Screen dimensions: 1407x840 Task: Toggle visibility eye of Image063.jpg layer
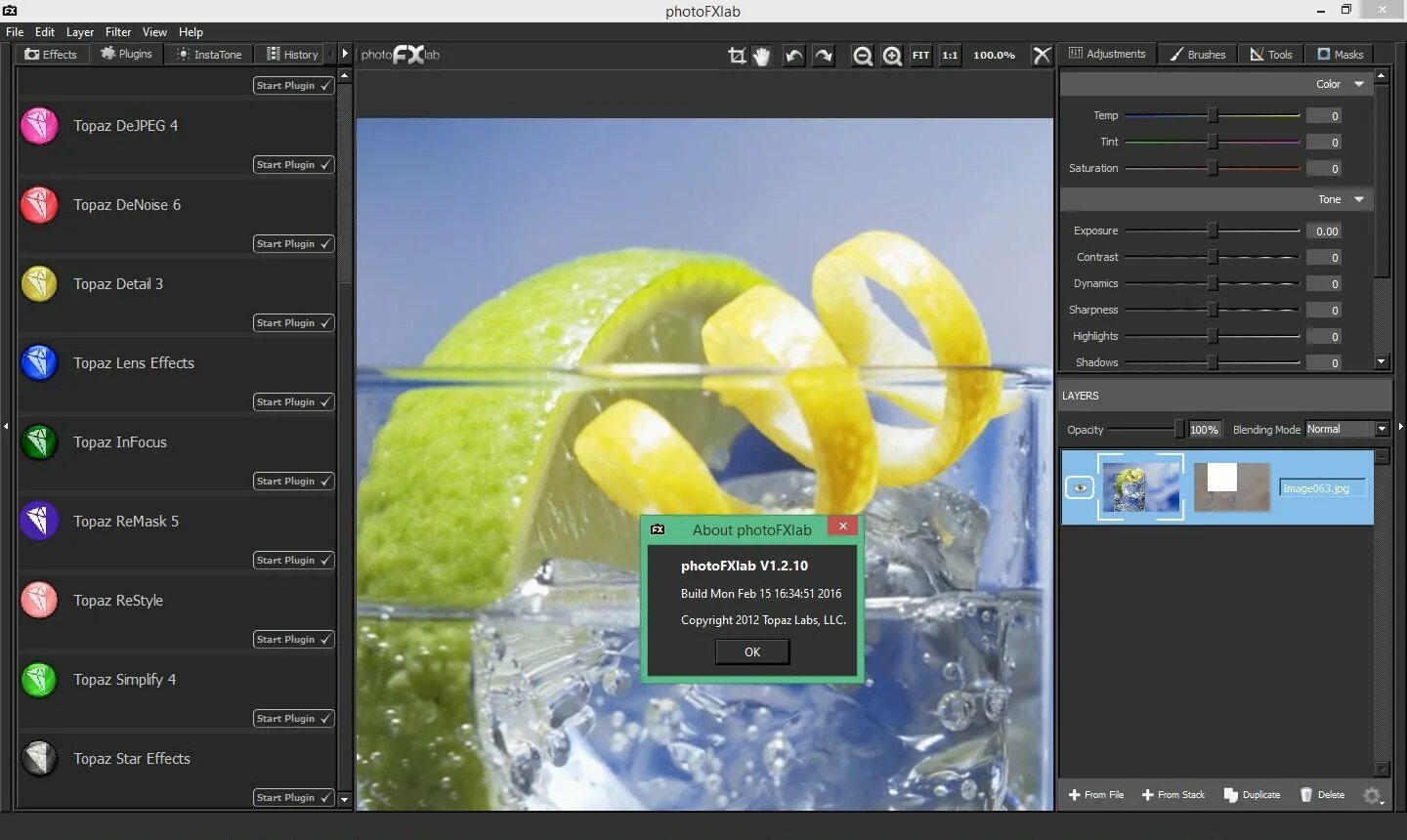coord(1080,487)
